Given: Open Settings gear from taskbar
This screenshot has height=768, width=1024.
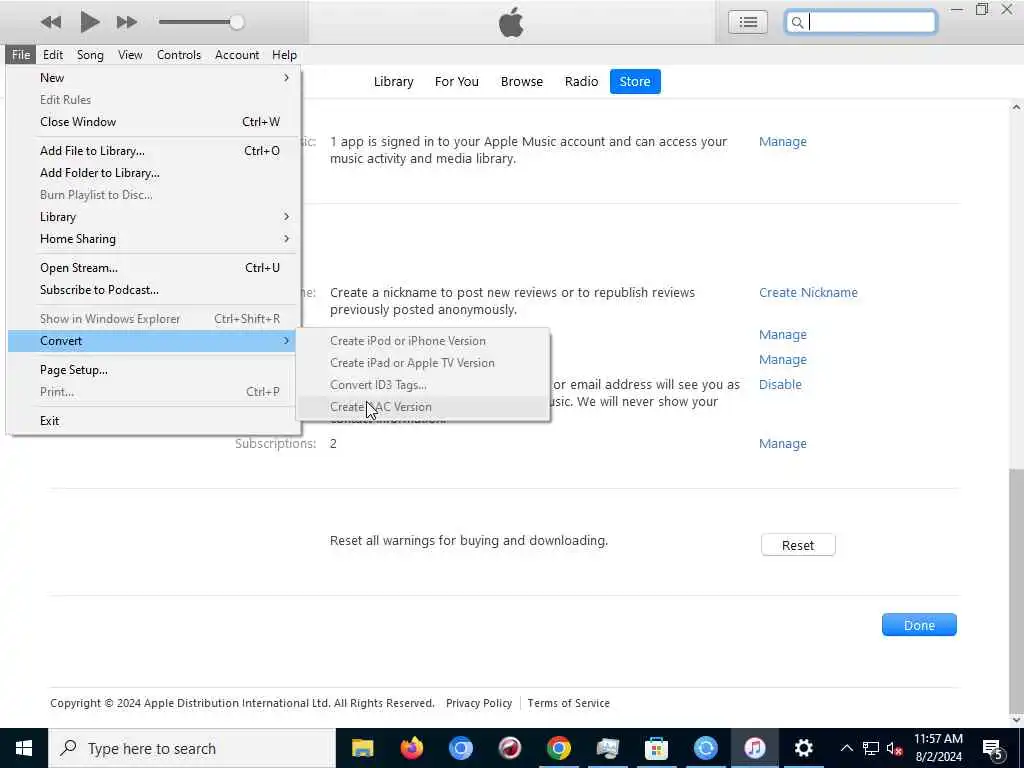Looking at the screenshot, I should pyautogui.click(x=803, y=748).
